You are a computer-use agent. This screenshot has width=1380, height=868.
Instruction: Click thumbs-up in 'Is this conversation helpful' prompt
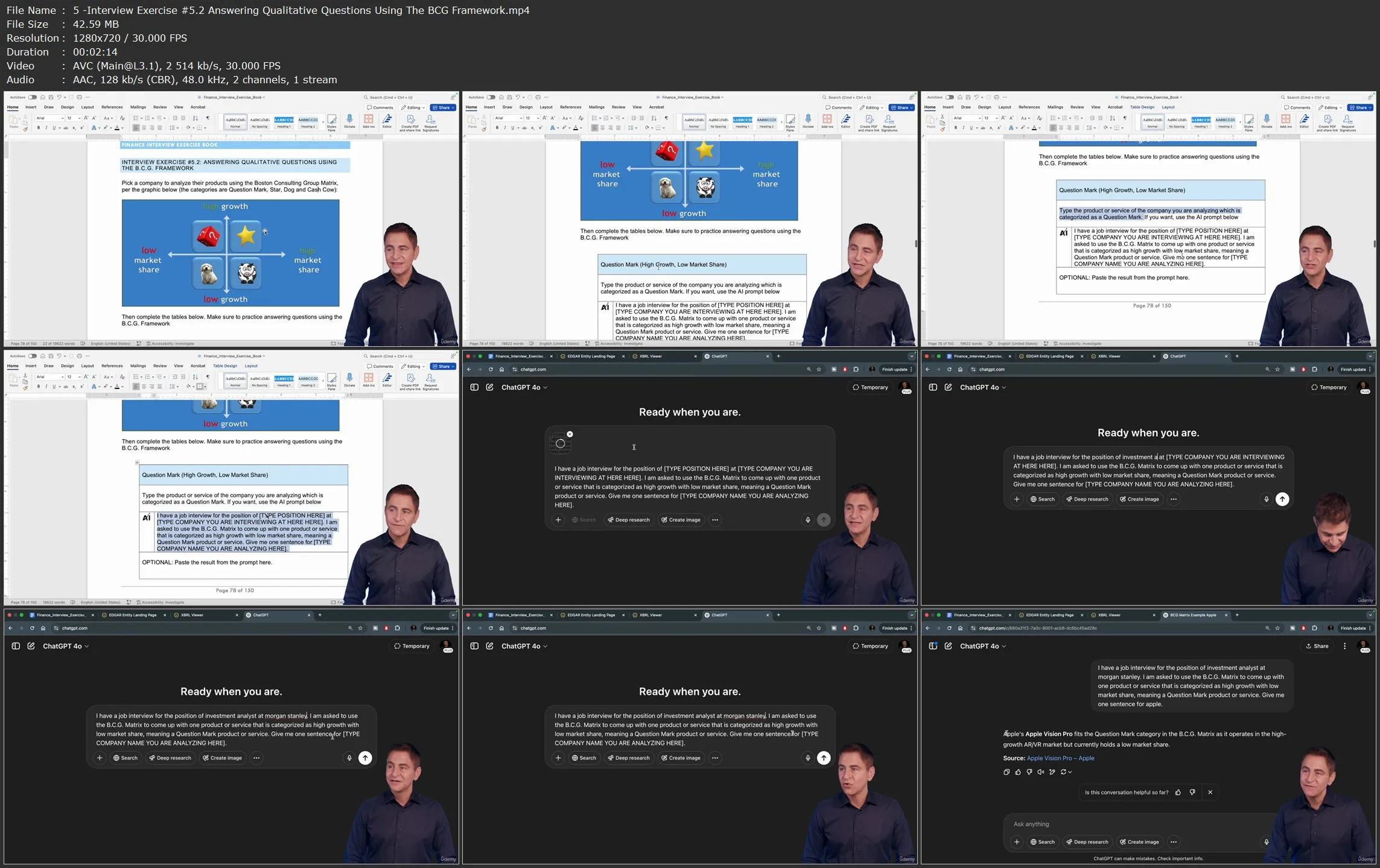click(x=1178, y=792)
